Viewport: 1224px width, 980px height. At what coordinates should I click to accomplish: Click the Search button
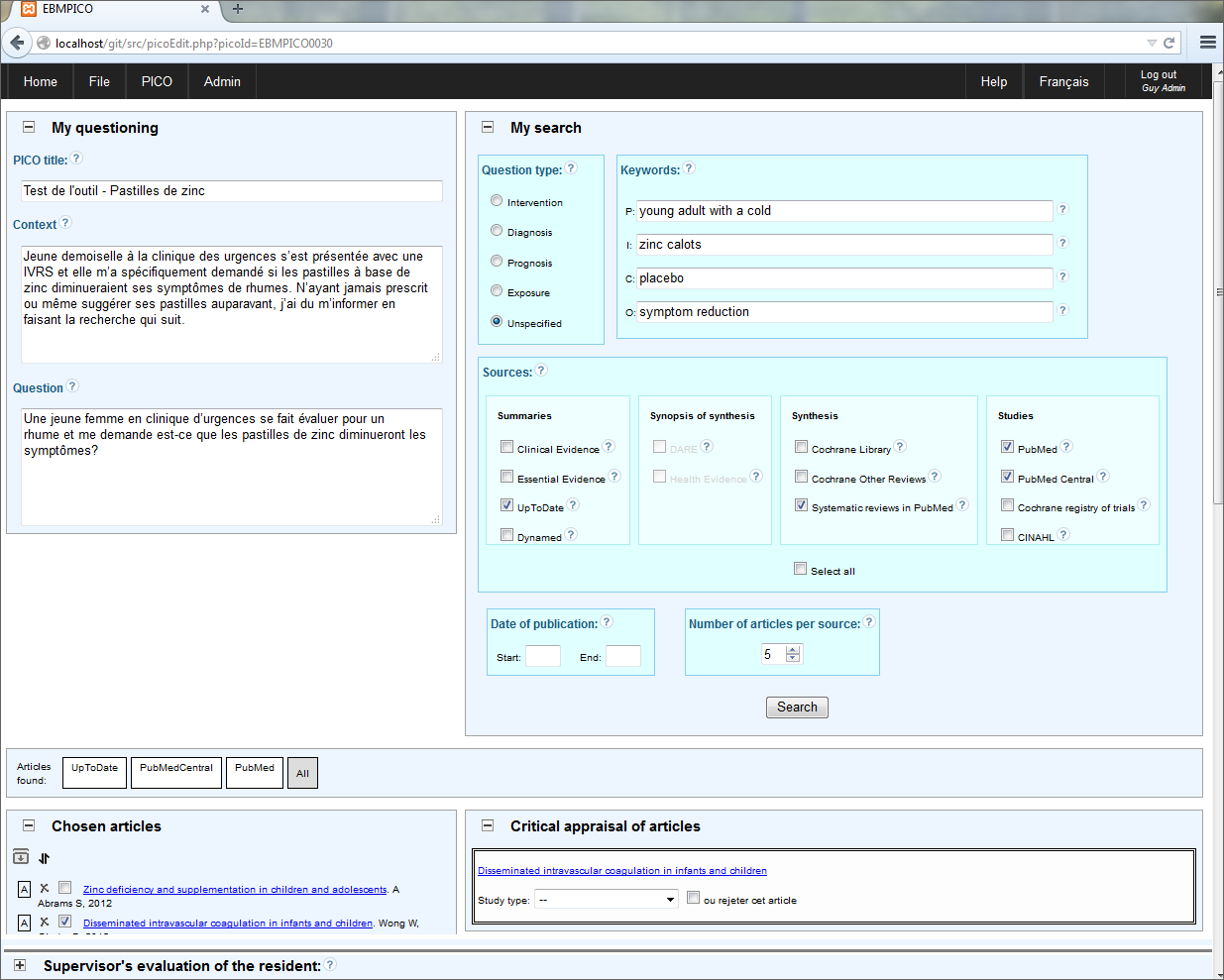[x=796, y=707]
